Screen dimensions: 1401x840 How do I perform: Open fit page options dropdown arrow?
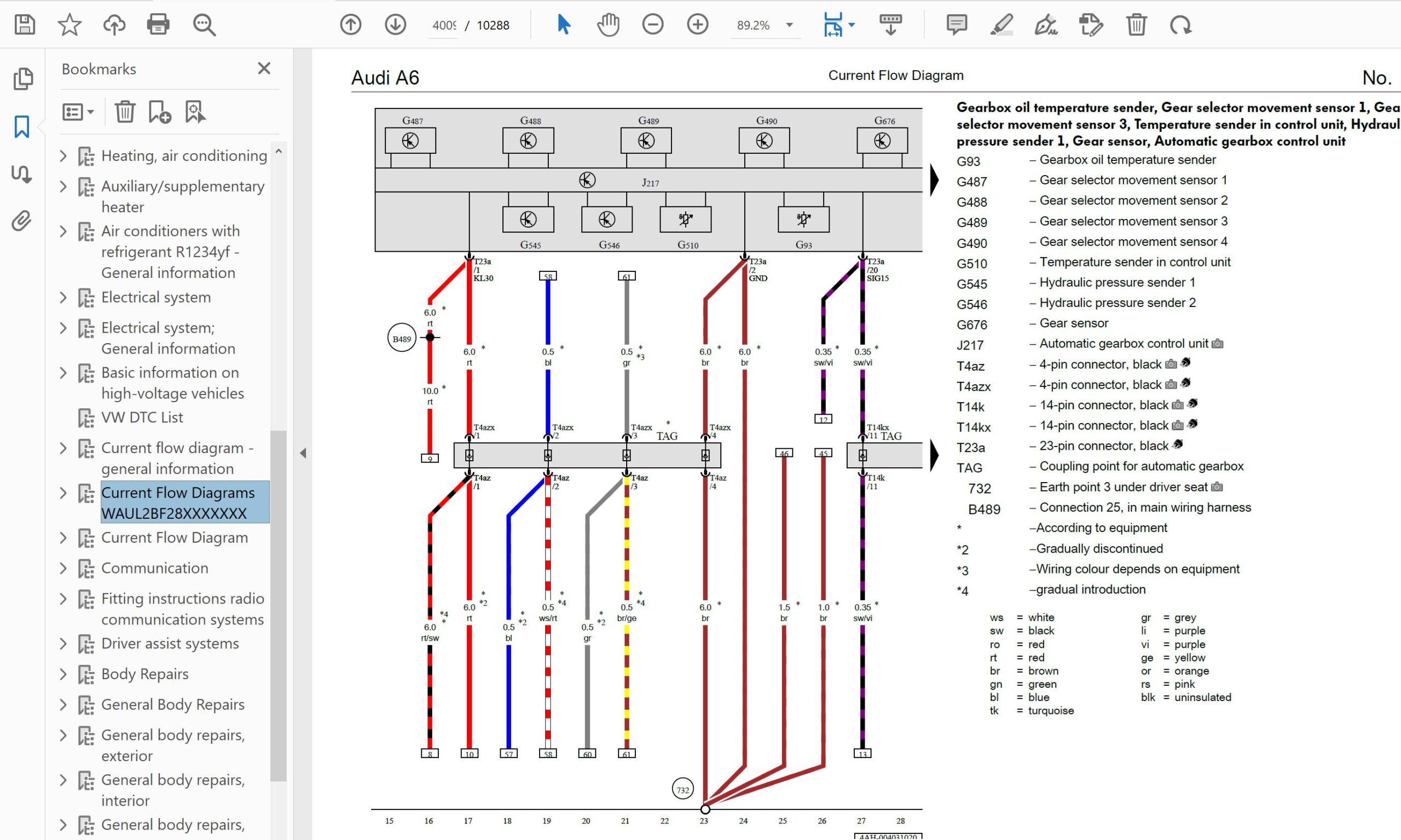(852, 25)
